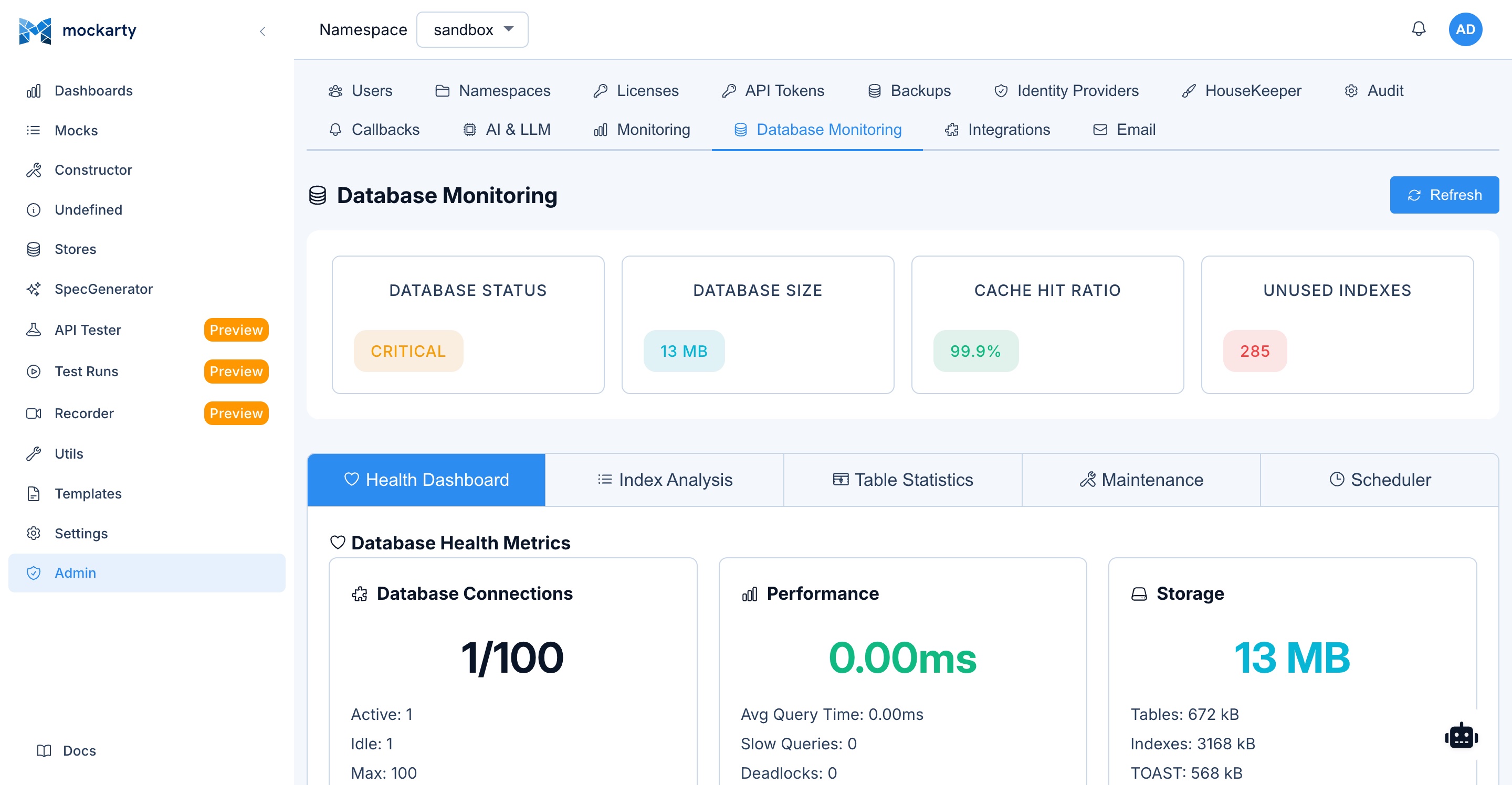Click the Docs book icon

click(44, 750)
